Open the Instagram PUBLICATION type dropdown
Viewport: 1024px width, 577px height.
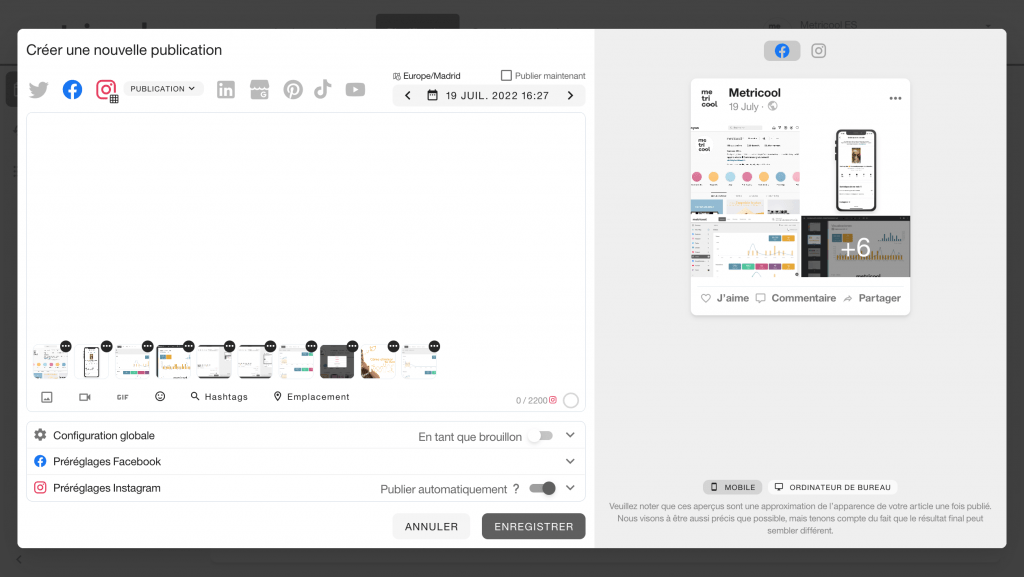(x=163, y=89)
